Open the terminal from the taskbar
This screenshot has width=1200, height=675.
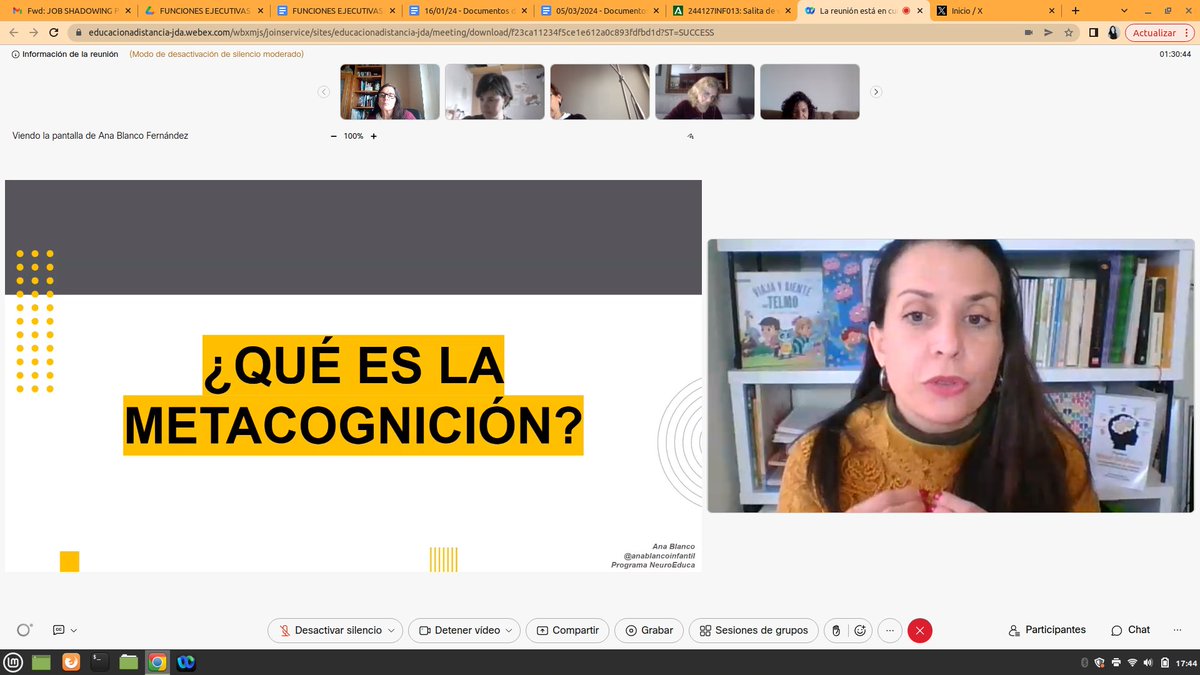click(x=100, y=662)
